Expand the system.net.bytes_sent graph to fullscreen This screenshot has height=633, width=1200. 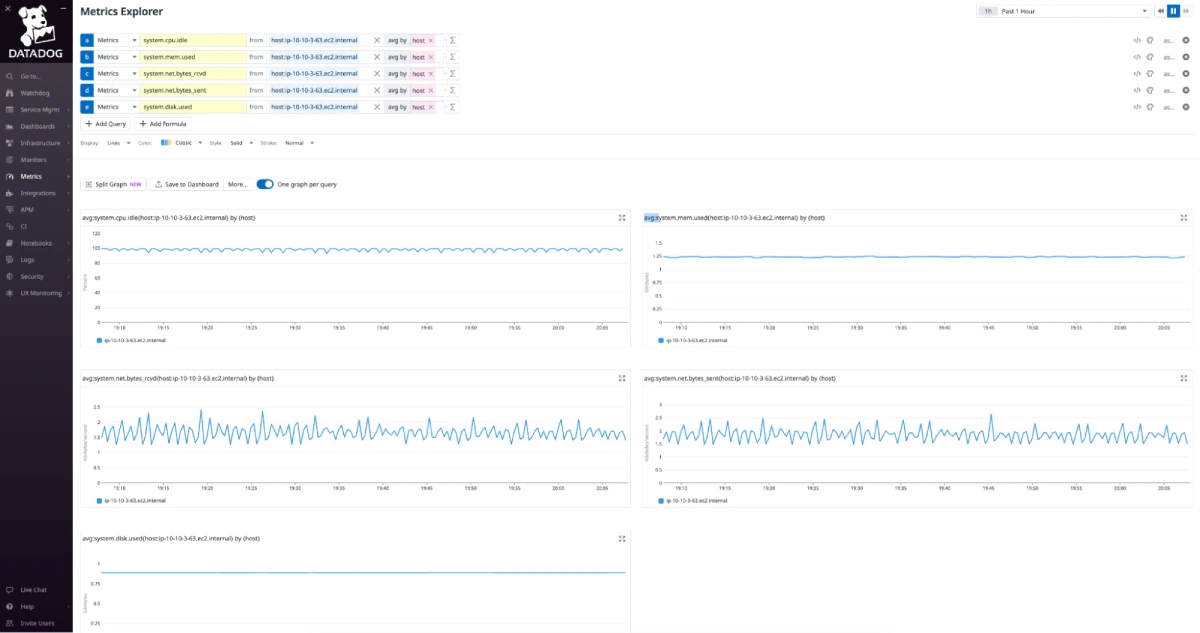pyautogui.click(x=1184, y=378)
